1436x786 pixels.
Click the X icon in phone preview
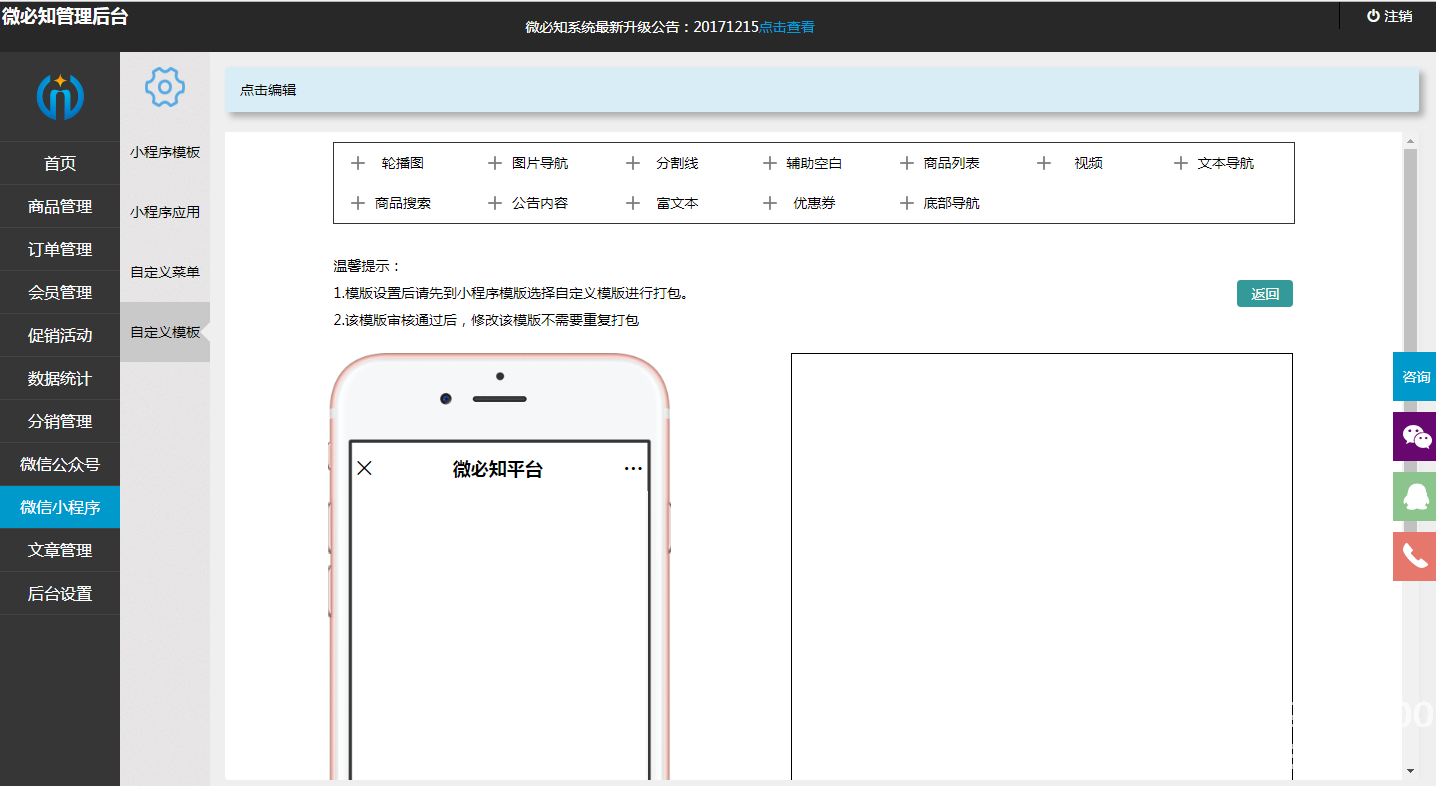pyautogui.click(x=365, y=468)
